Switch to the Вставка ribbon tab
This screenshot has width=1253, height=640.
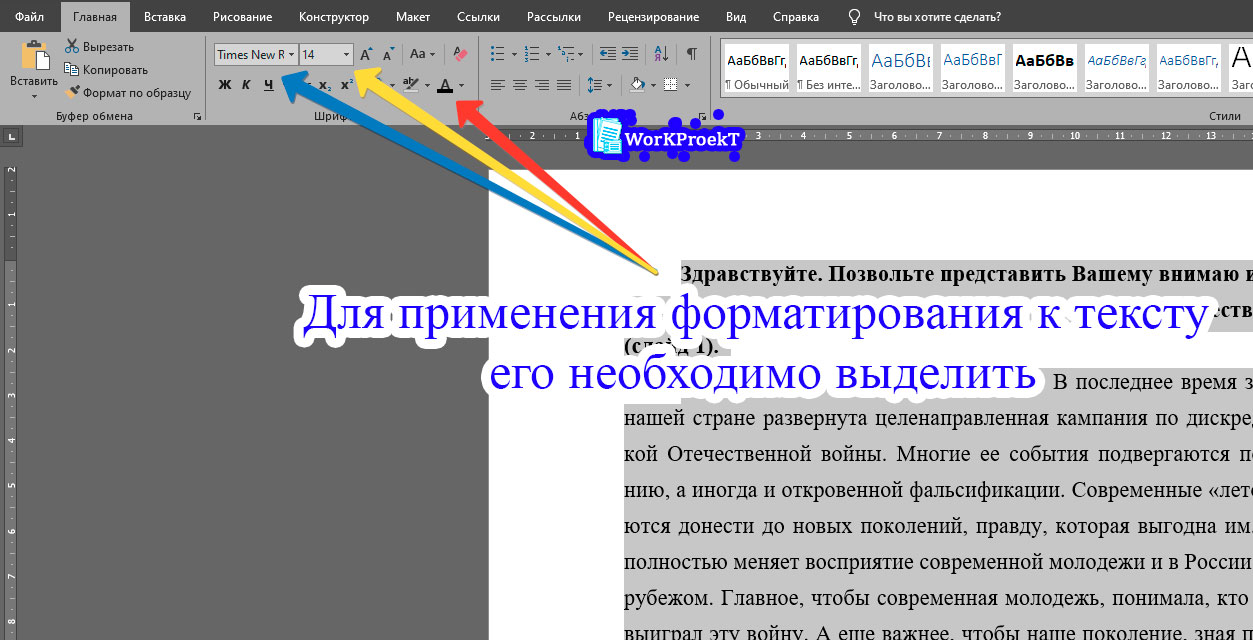pos(164,16)
